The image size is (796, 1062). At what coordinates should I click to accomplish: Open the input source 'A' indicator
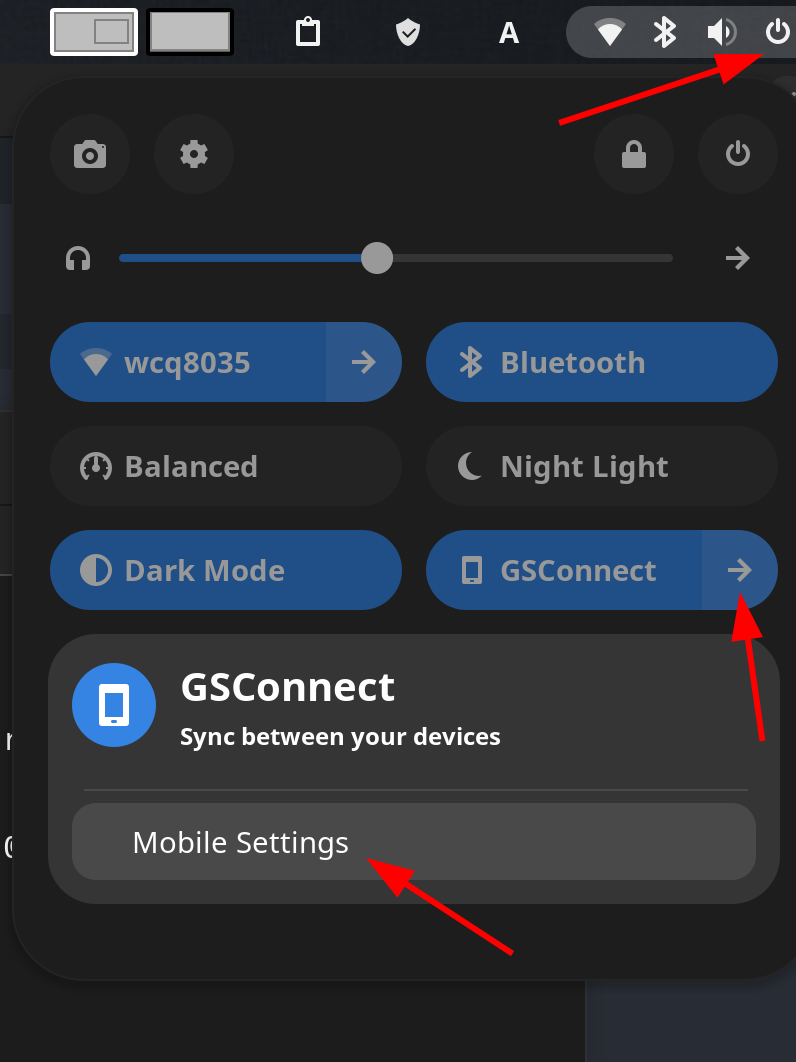509,33
